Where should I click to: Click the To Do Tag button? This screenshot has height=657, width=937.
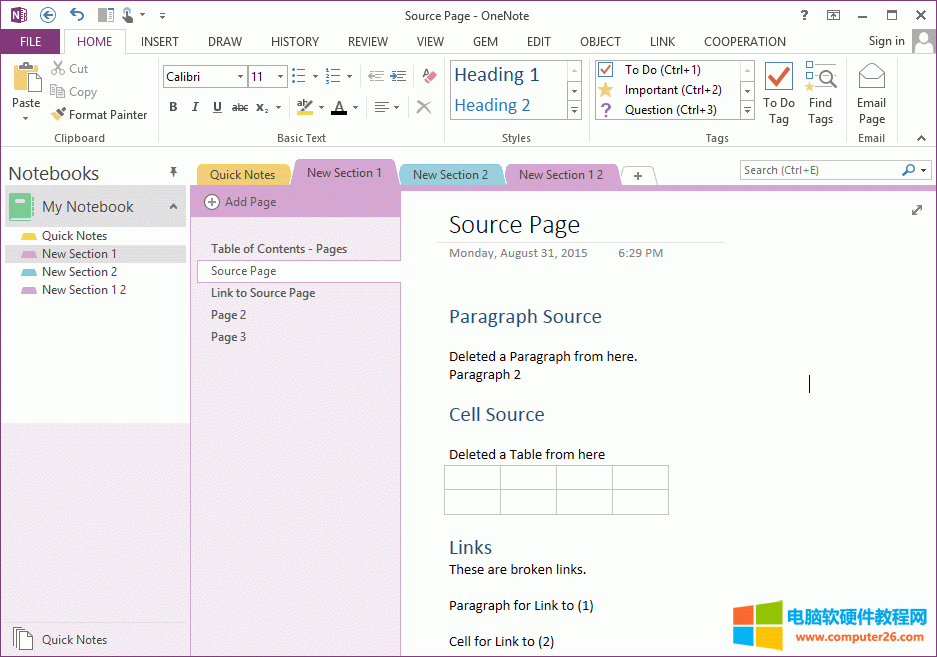point(778,94)
